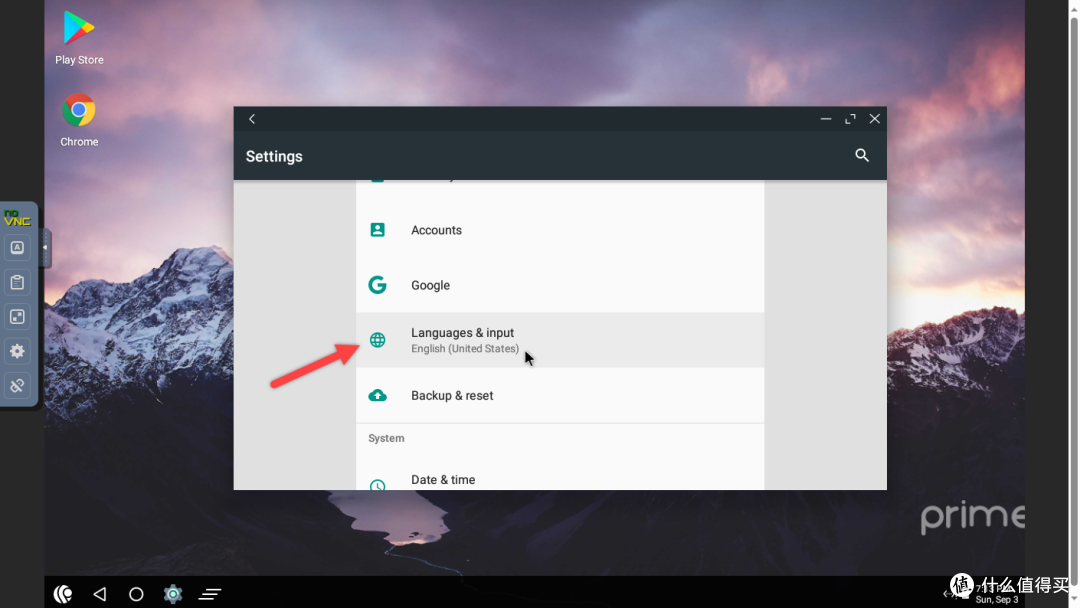This screenshot has width=1080, height=608.
Task: Click the cloud upload Backup icon
Action: [x=377, y=395]
